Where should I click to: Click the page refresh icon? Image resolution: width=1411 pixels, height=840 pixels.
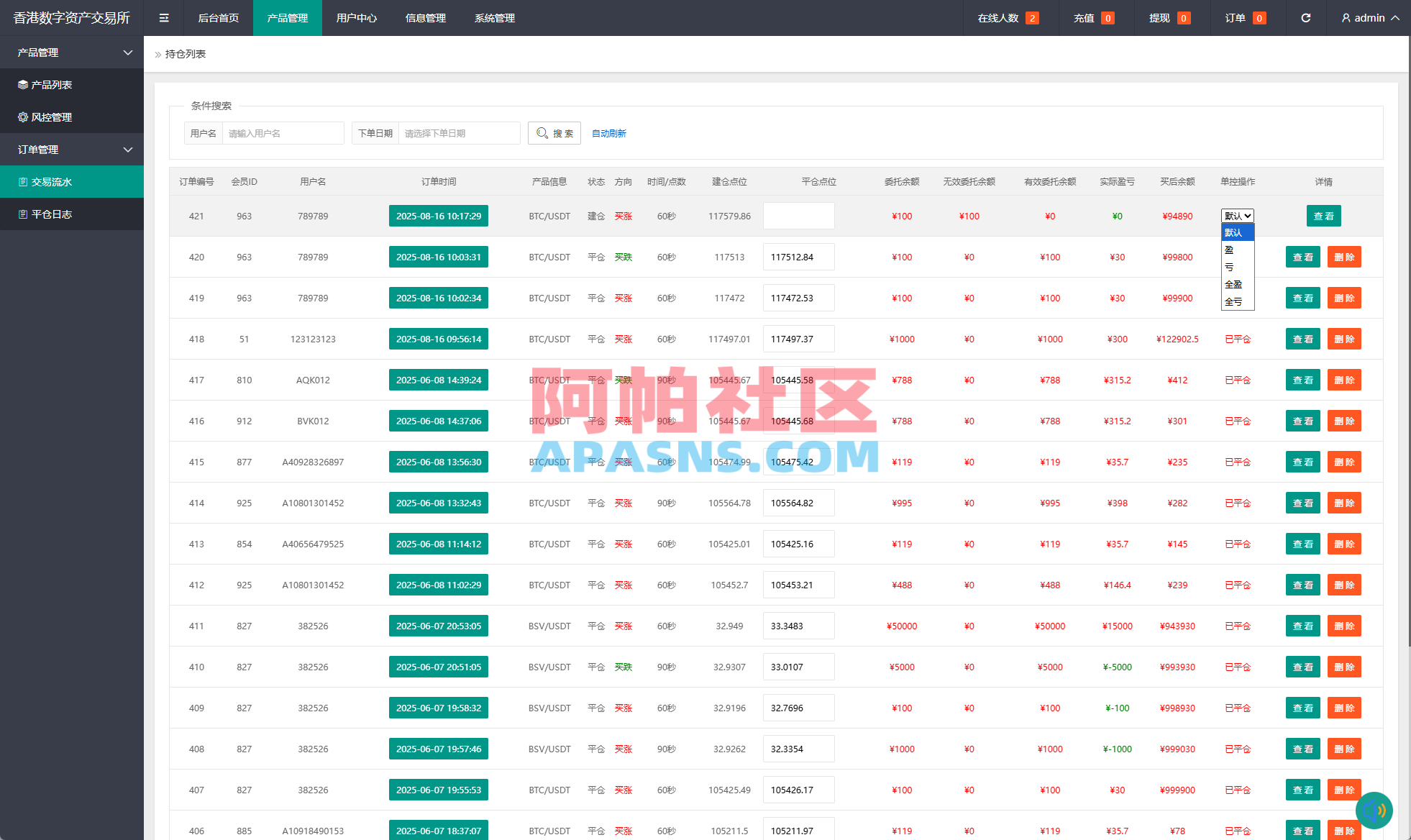pyautogui.click(x=1306, y=17)
